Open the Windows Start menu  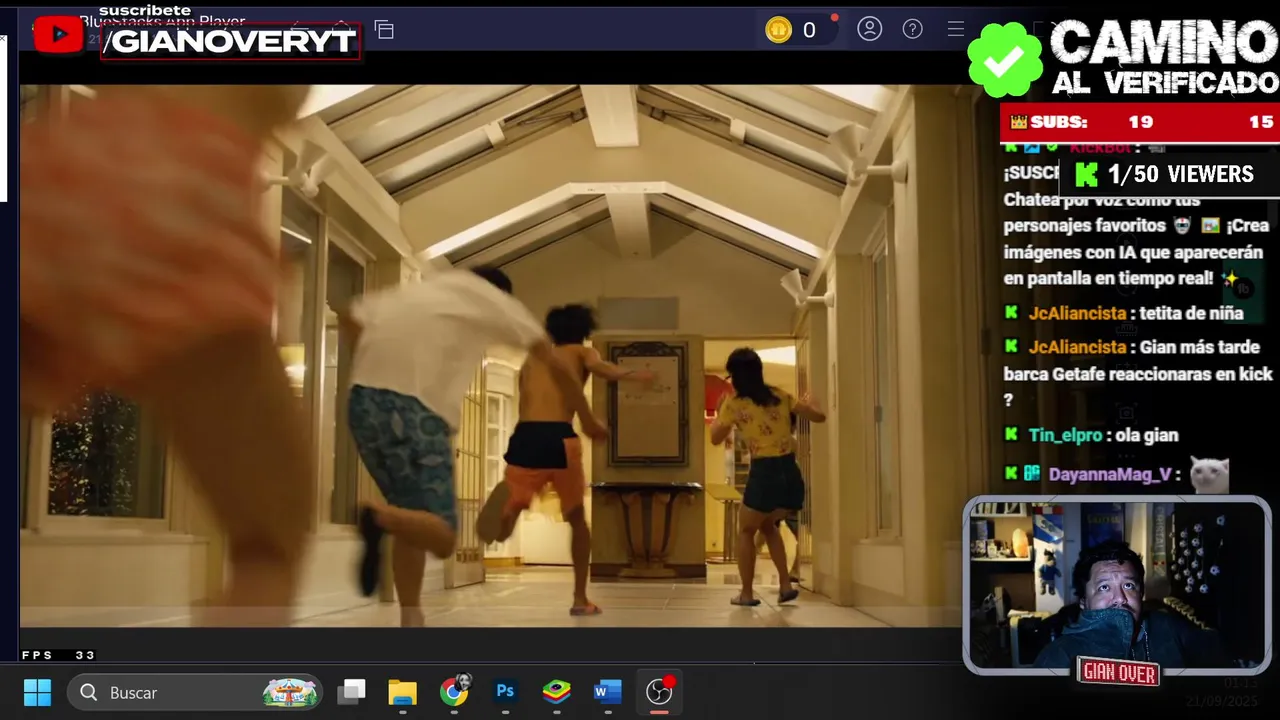37,692
